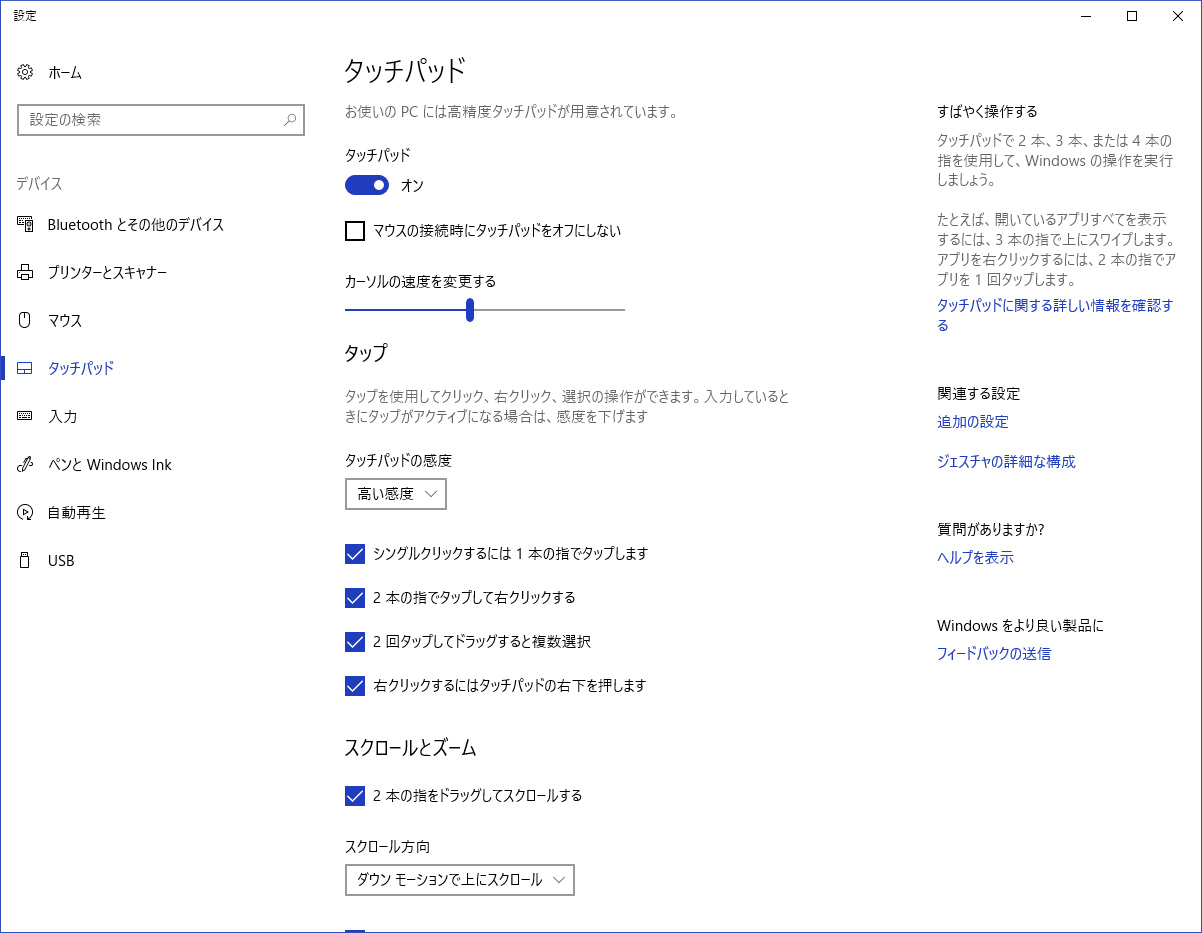Maximize the 設定 window
The image size is (1202, 933).
1132,15
